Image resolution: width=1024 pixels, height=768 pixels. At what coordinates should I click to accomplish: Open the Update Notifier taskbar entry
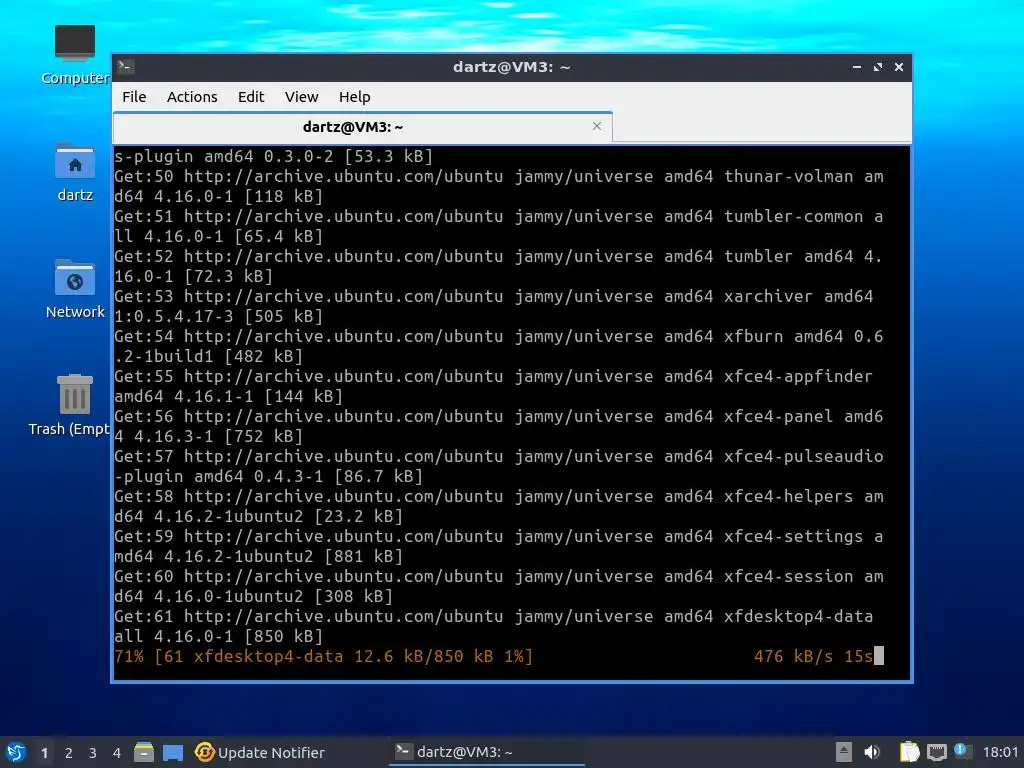[259, 752]
